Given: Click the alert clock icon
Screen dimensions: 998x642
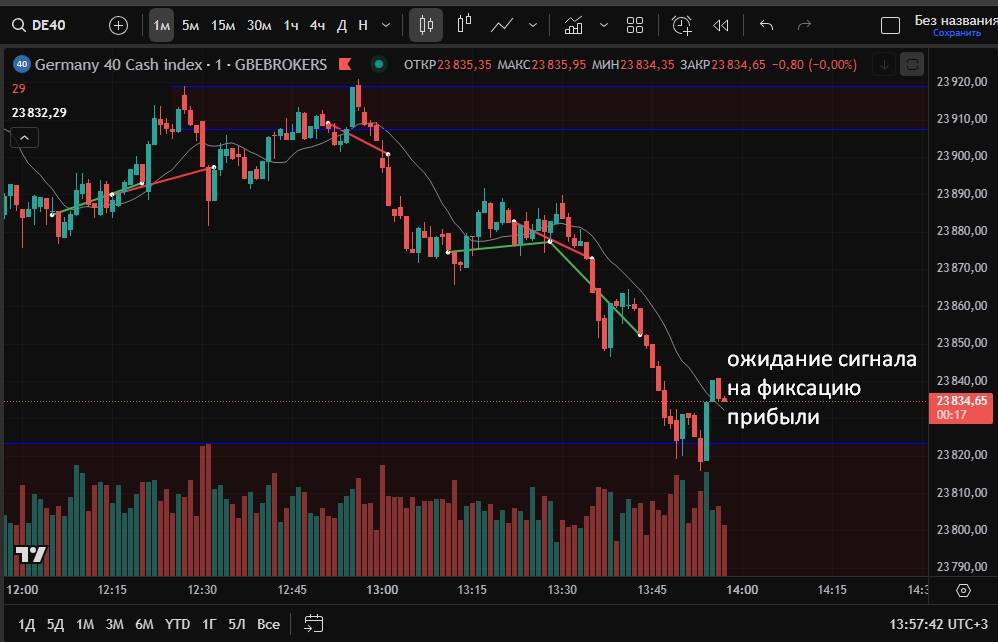Looking at the screenshot, I should (682, 25).
